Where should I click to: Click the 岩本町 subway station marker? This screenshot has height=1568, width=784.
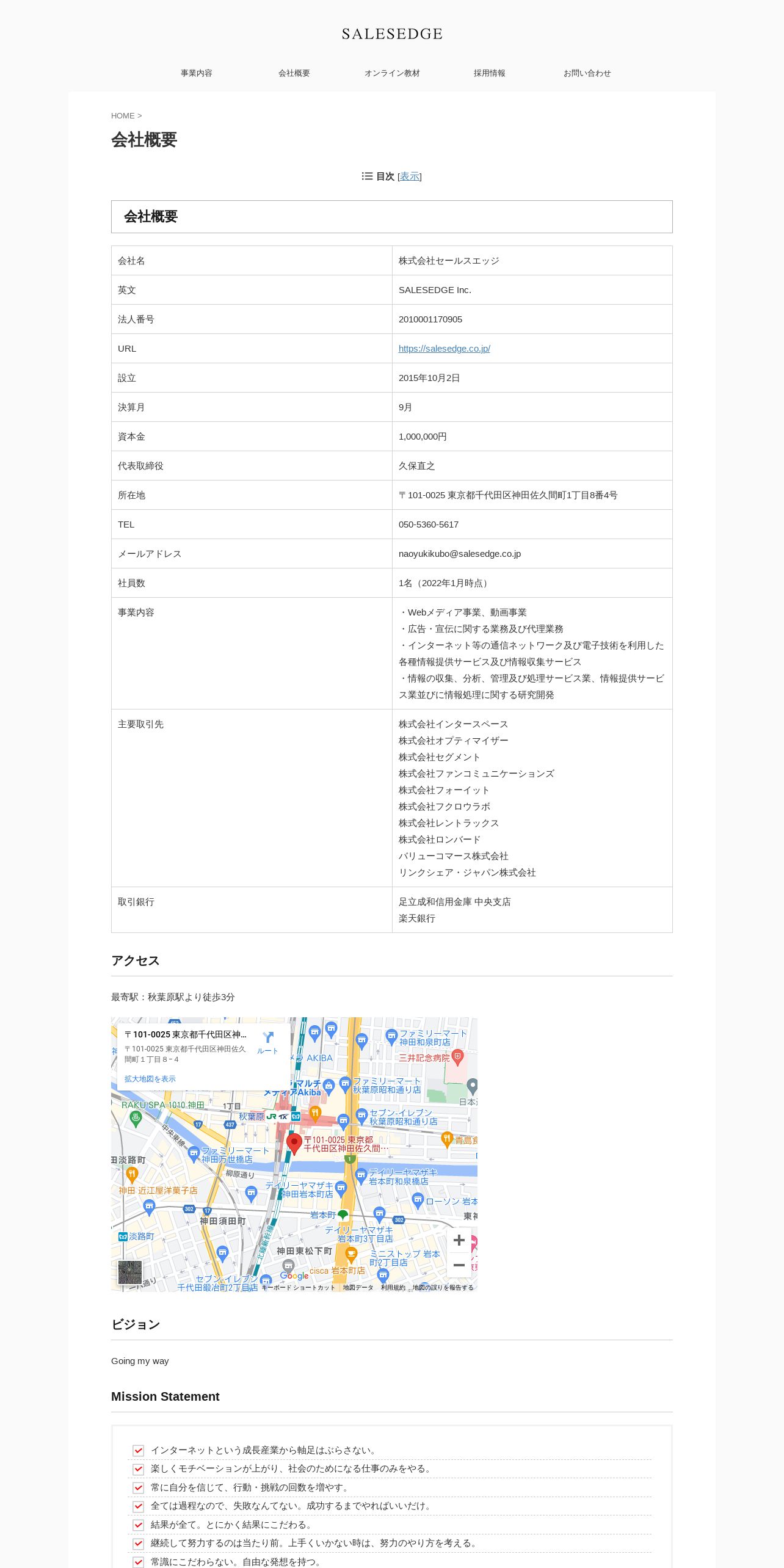[343, 1215]
